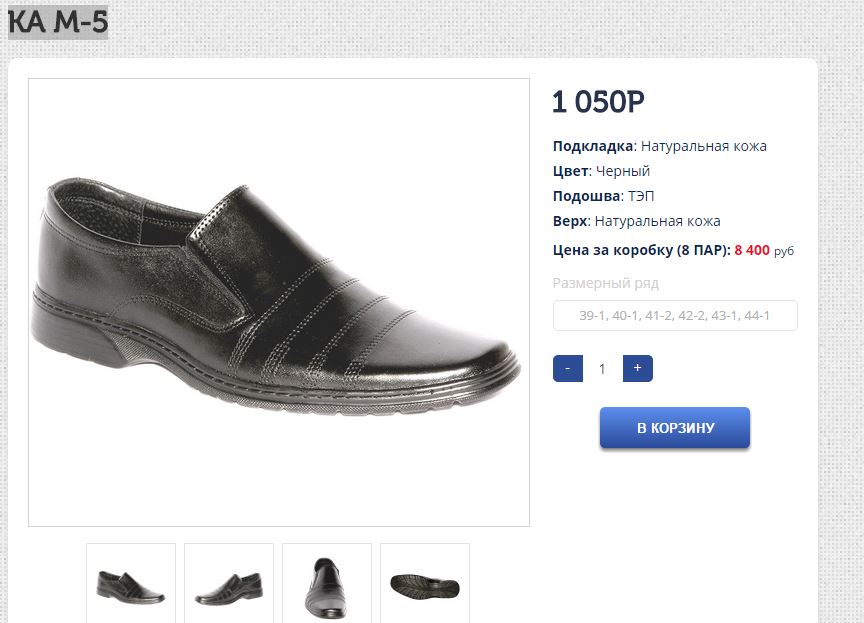864x623 pixels.
Task: Click the Верх label
Action: [569, 221]
